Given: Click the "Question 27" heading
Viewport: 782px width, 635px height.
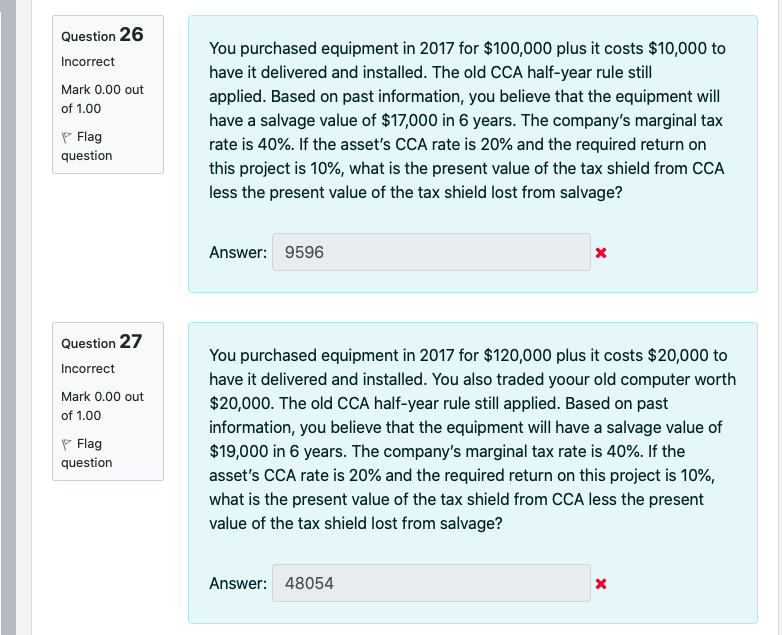Looking at the screenshot, I should click(x=102, y=342).
